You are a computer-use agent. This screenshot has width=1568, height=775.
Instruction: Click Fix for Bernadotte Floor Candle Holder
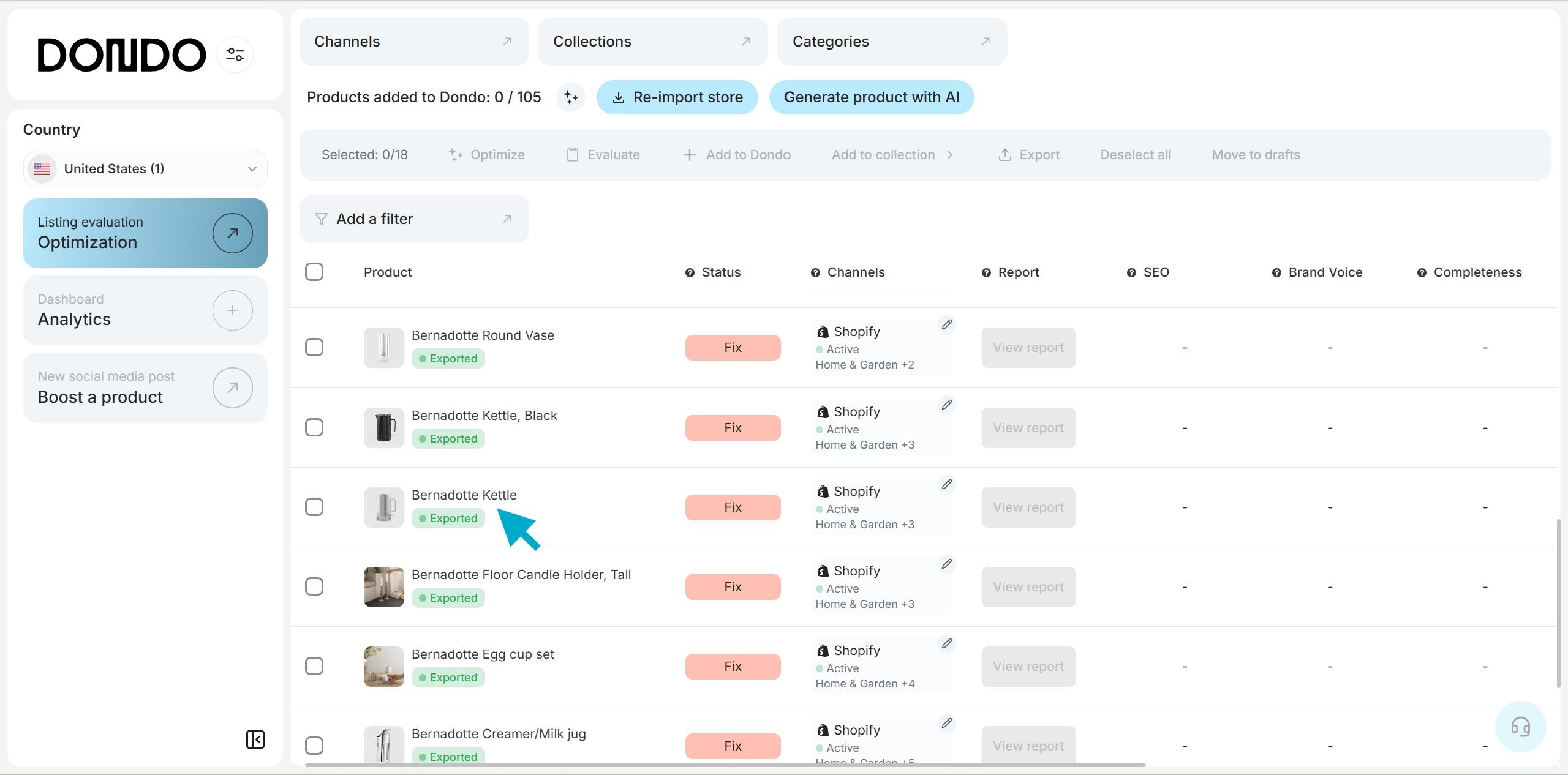[733, 586]
